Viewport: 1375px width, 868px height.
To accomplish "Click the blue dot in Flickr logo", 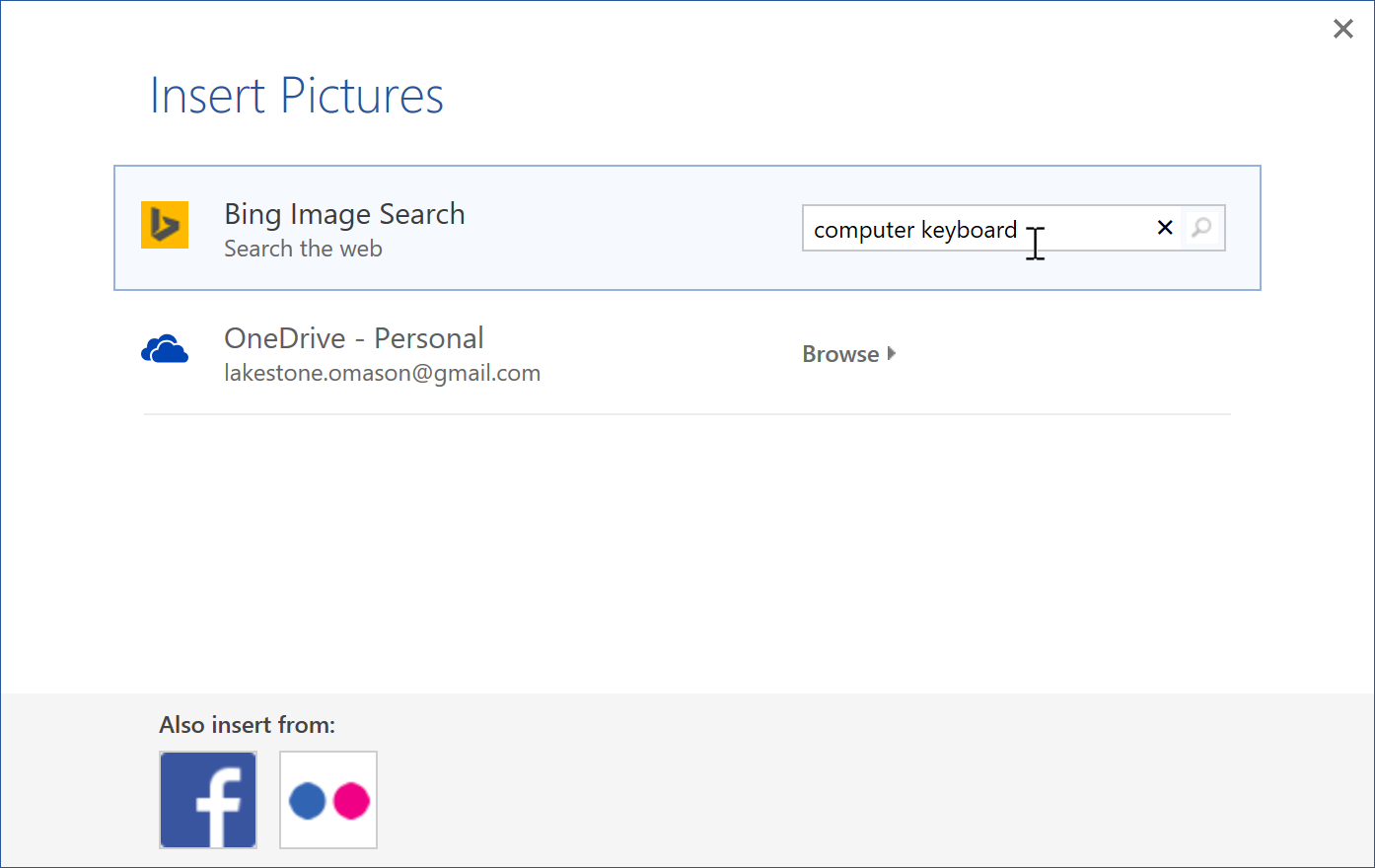I will click(x=307, y=801).
